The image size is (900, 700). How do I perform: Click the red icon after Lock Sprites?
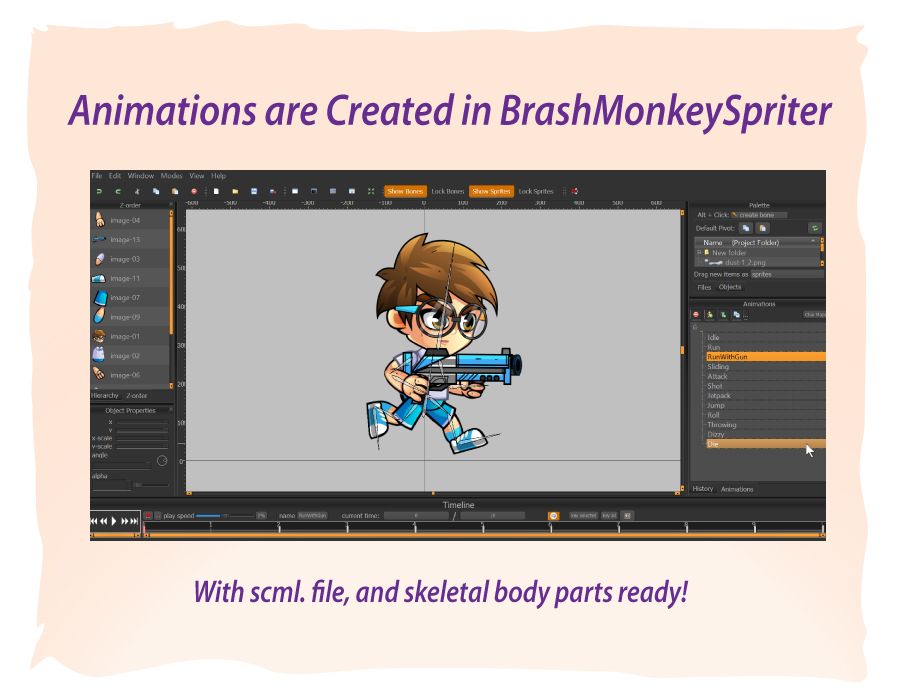[575, 192]
